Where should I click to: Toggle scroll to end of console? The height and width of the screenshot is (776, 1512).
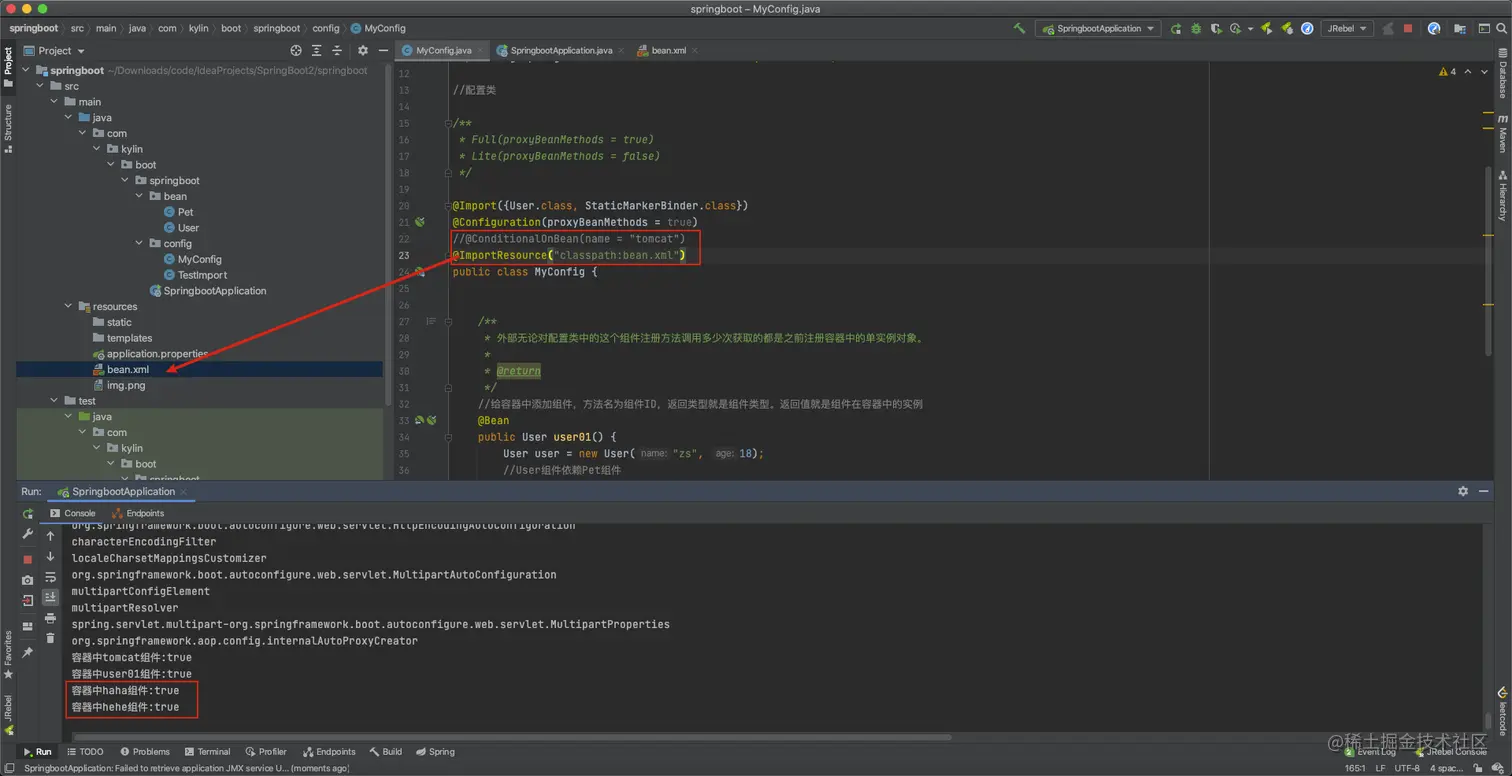[50, 597]
